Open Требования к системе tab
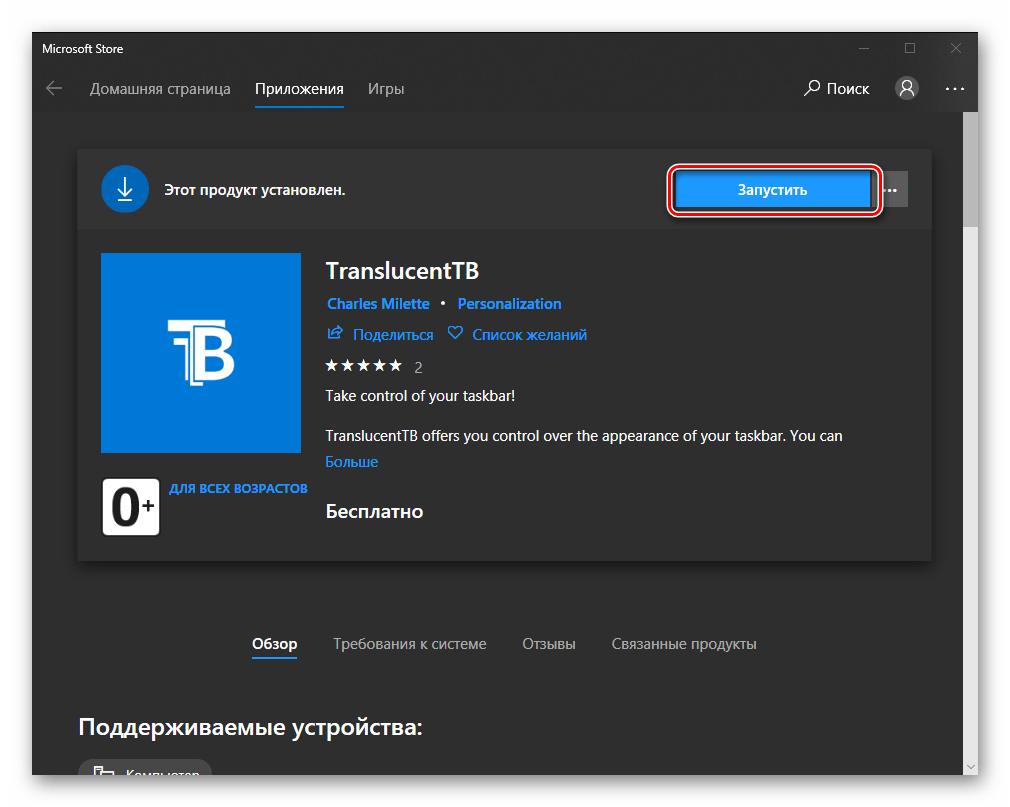This screenshot has height=807, width=1010. [410, 644]
